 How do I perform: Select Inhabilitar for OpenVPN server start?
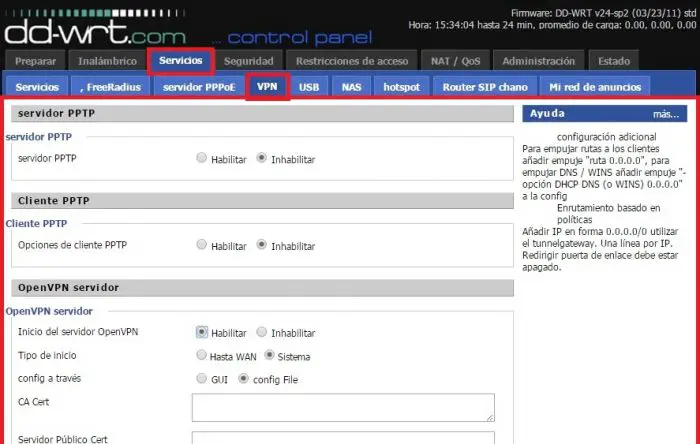[x=262, y=332]
